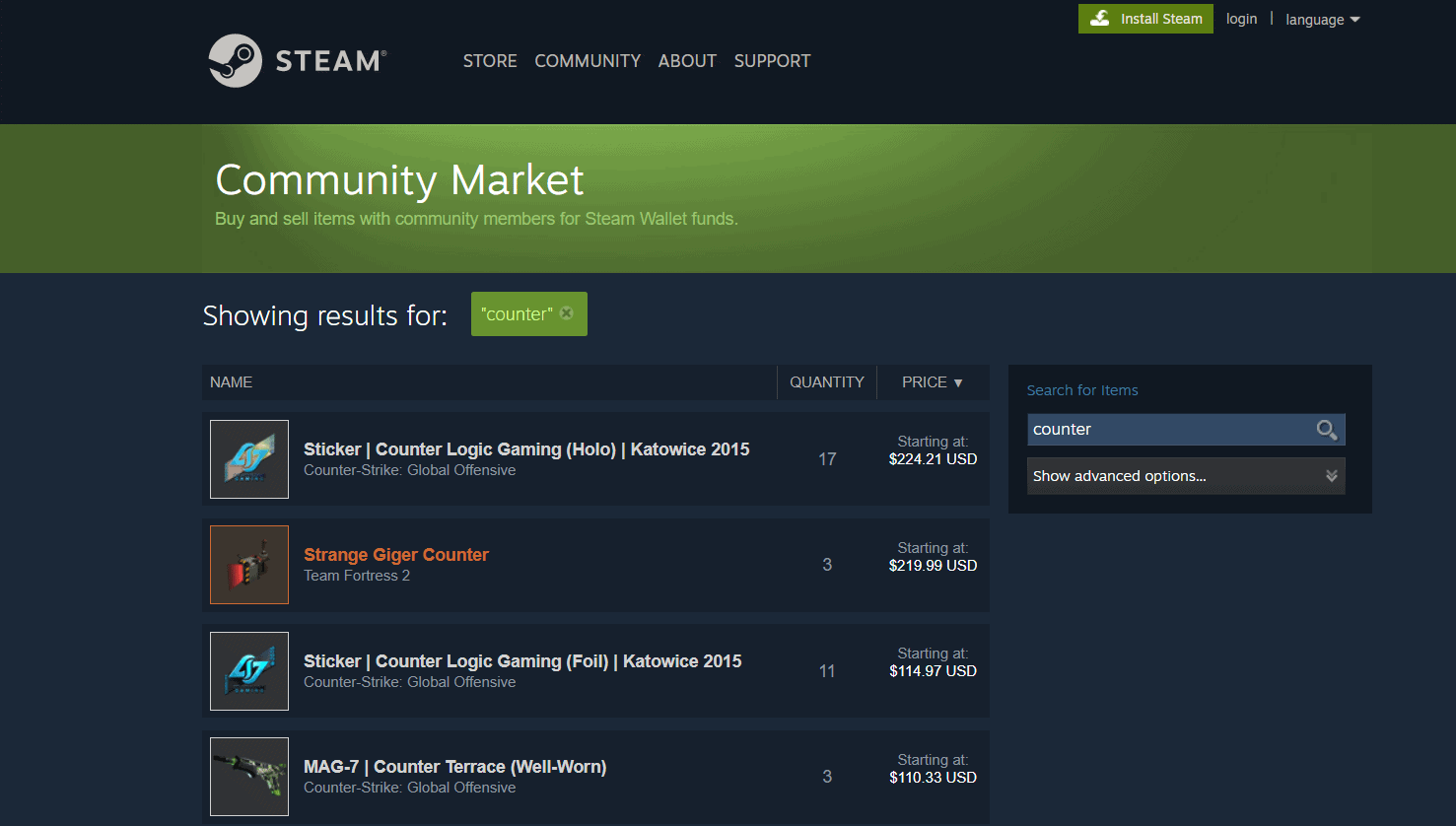Click the $224.21 USD price
The height and width of the screenshot is (826, 1456).
[934, 459]
